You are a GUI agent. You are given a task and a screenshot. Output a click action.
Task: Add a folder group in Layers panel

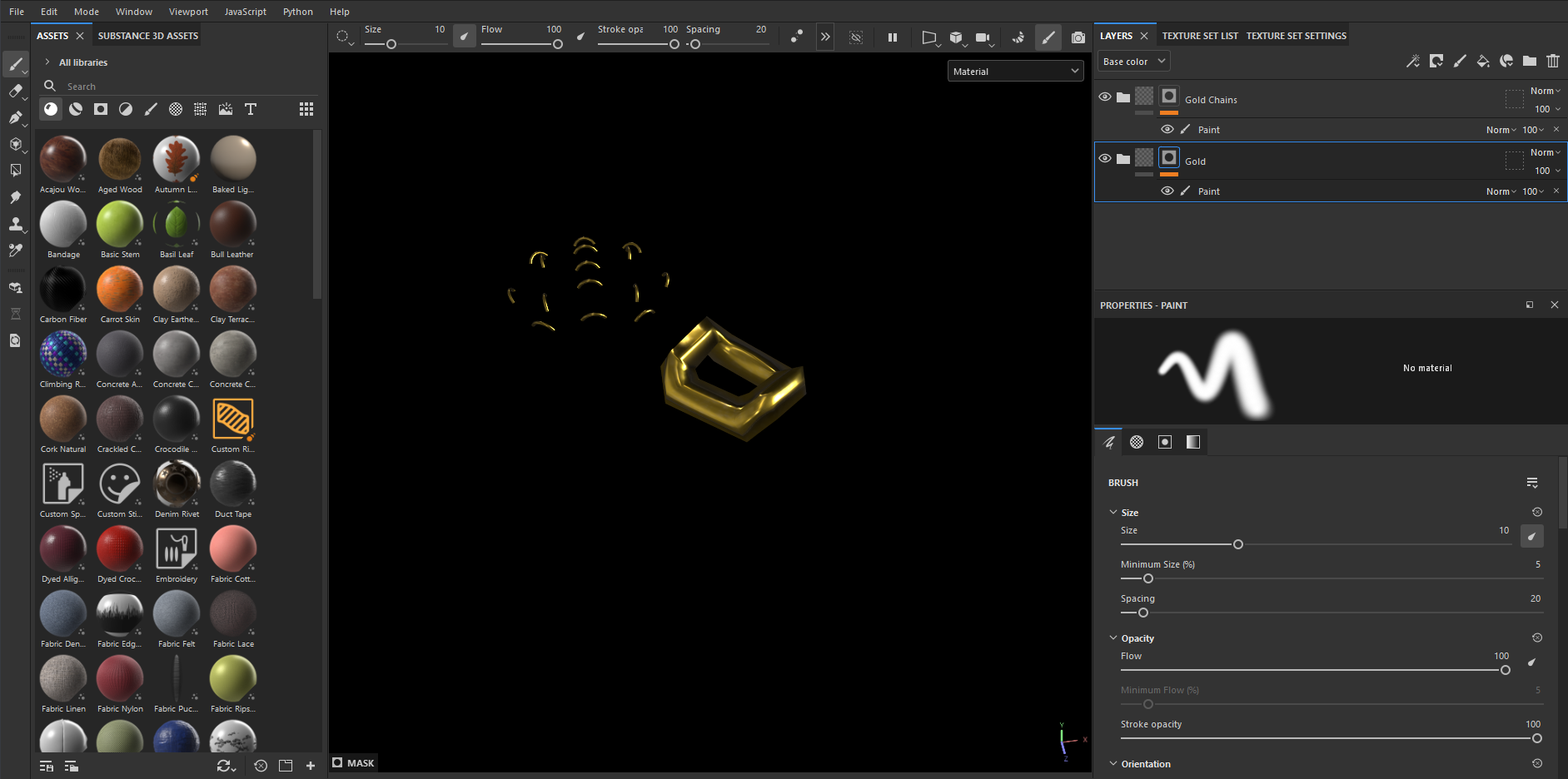click(x=1530, y=61)
